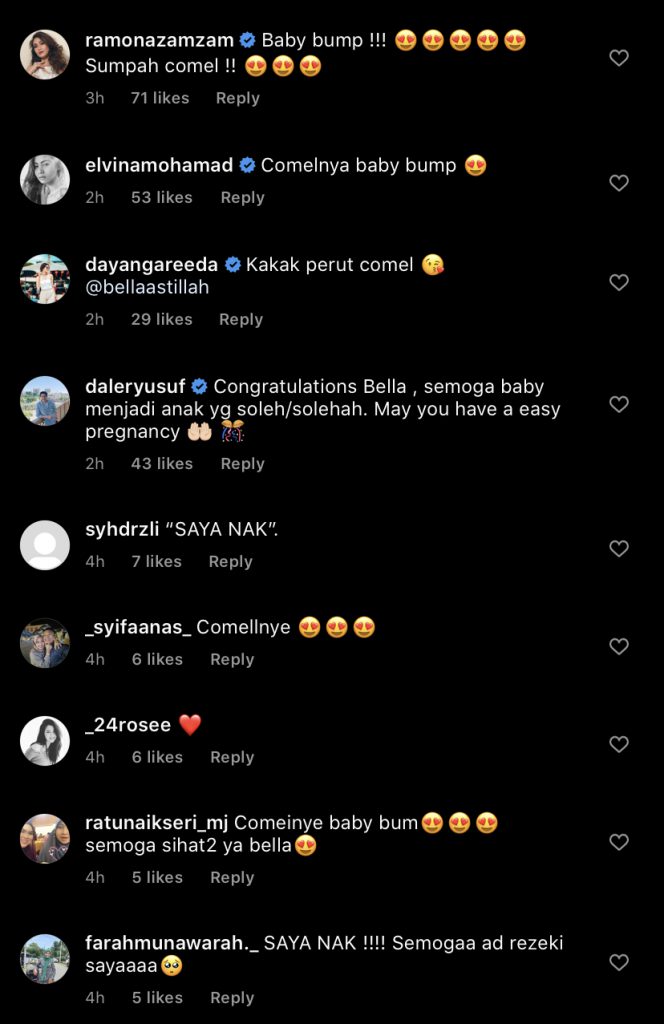
Task: Like ramonazamzam's comment with the heart
Action: (619, 58)
